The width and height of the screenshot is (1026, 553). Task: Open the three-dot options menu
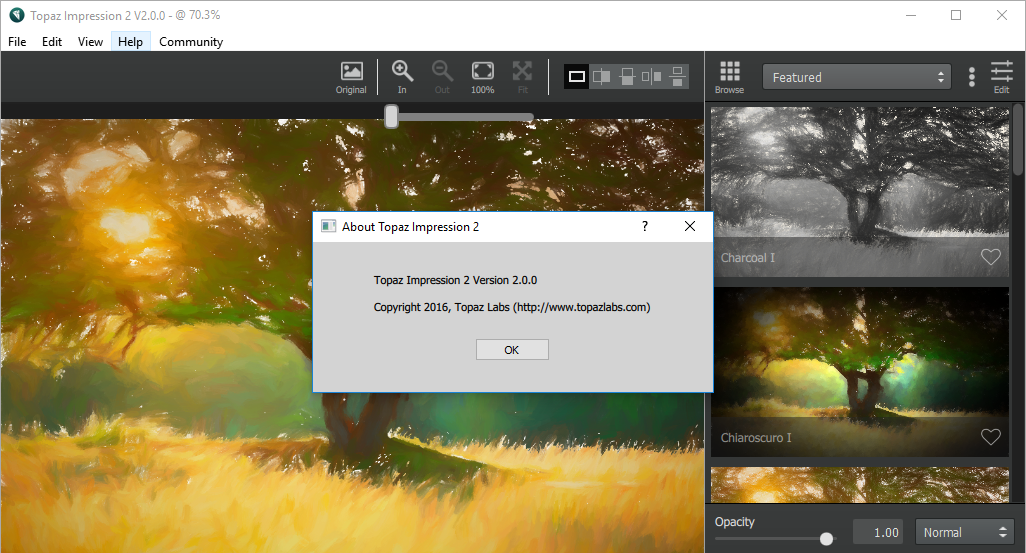[x=971, y=77]
